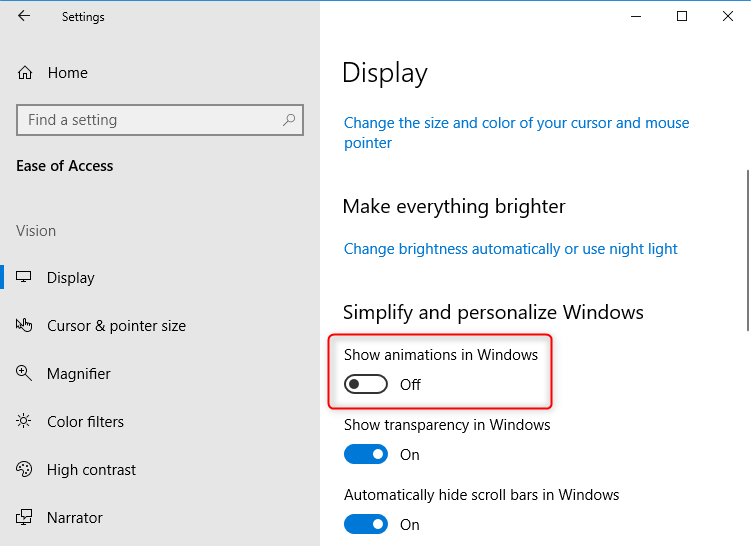The image size is (751, 546).
Task: Open brightness or night light link
Action: click(510, 249)
